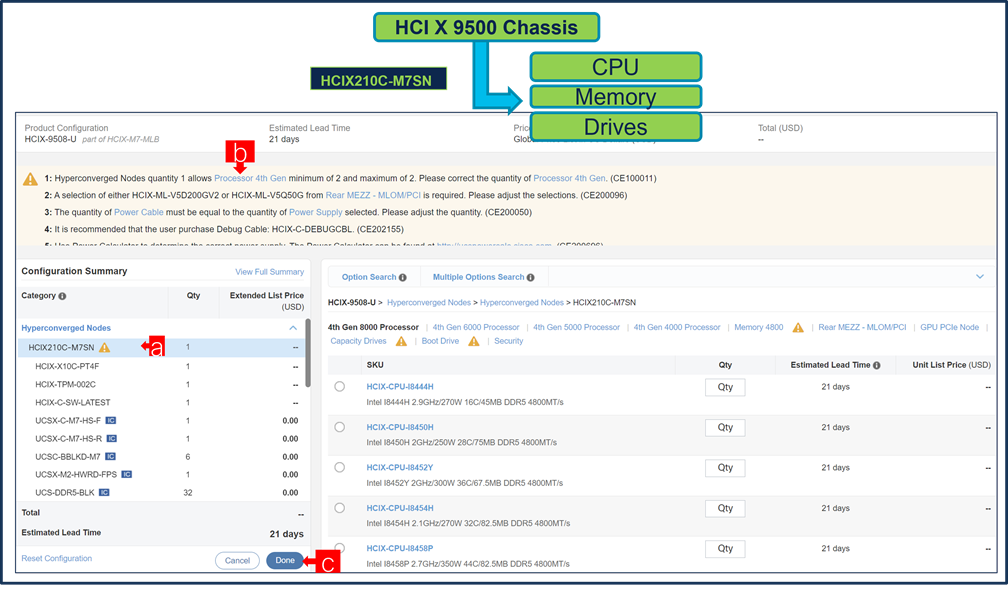Image resolution: width=1008 pixels, height=592 pixels.
Task: Click the Configuration Summary vertical scrollbar
Action: coord(308,354)
